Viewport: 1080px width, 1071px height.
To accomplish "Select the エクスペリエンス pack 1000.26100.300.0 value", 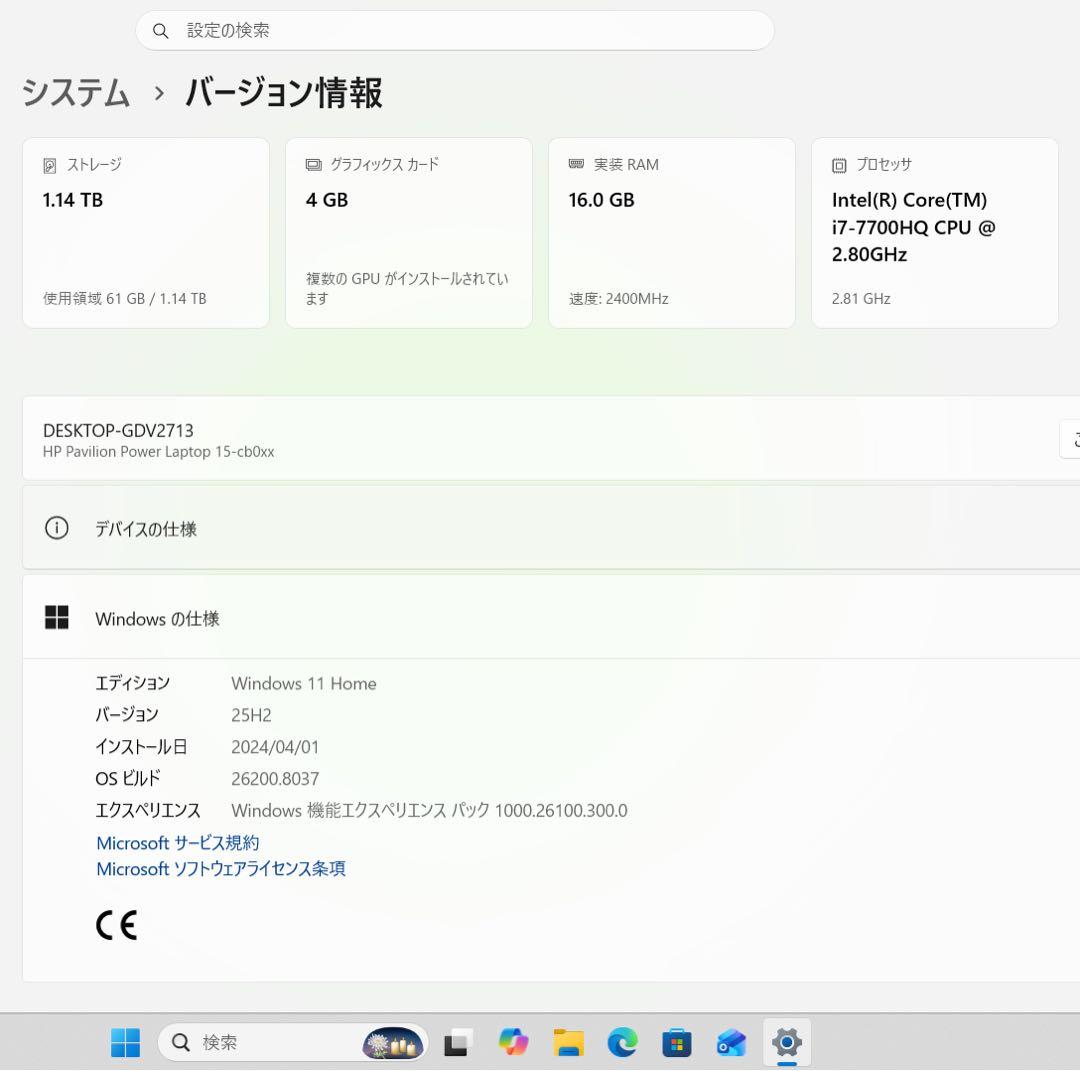I will [x=429, y=810].
